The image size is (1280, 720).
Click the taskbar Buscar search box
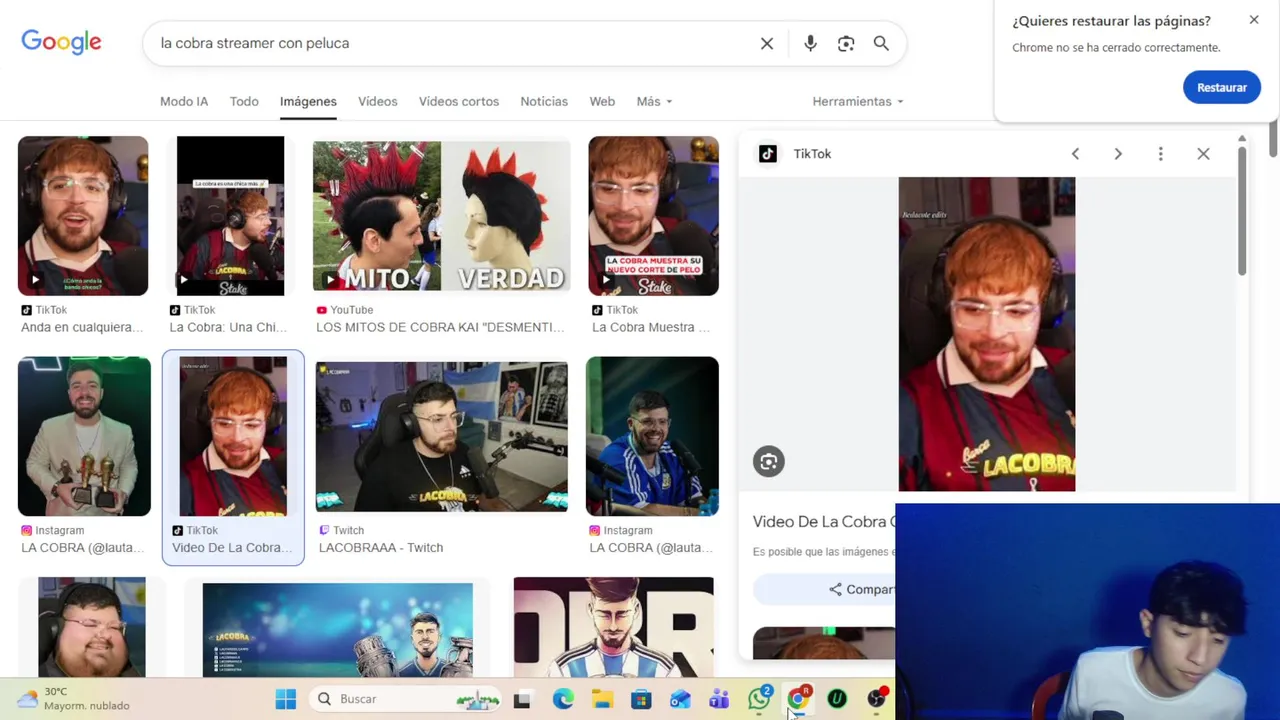[x=407, y=699]
